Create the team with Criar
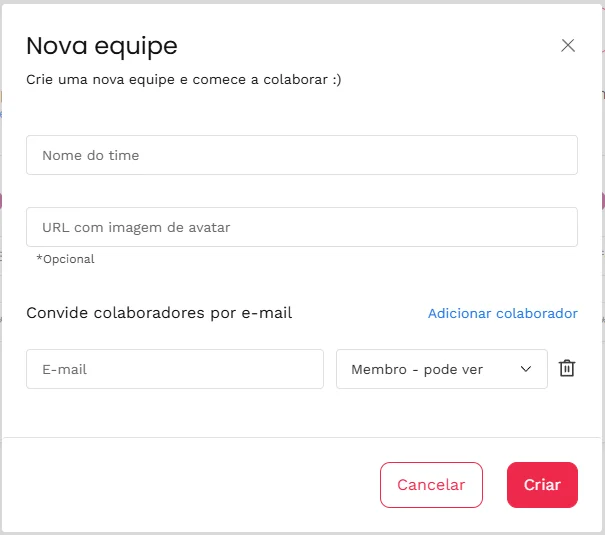This screenshot has width=605, height=535. tap(542, 485)
